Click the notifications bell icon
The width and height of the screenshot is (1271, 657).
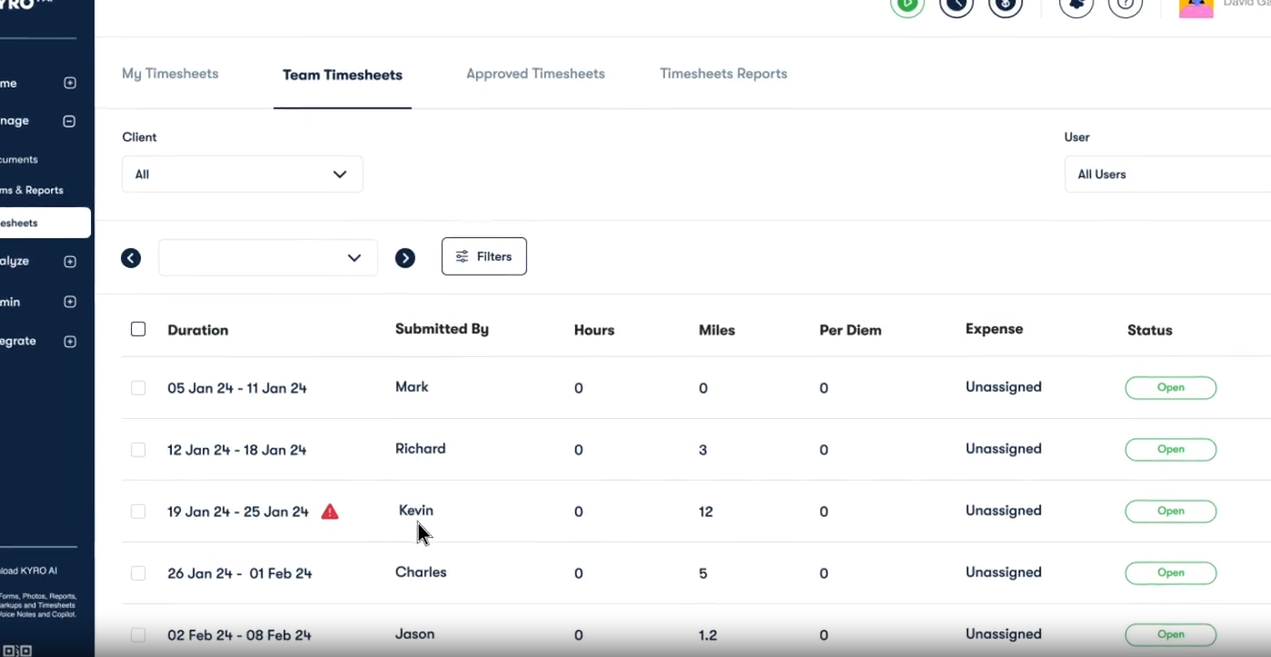click(x=1076, y=5)
